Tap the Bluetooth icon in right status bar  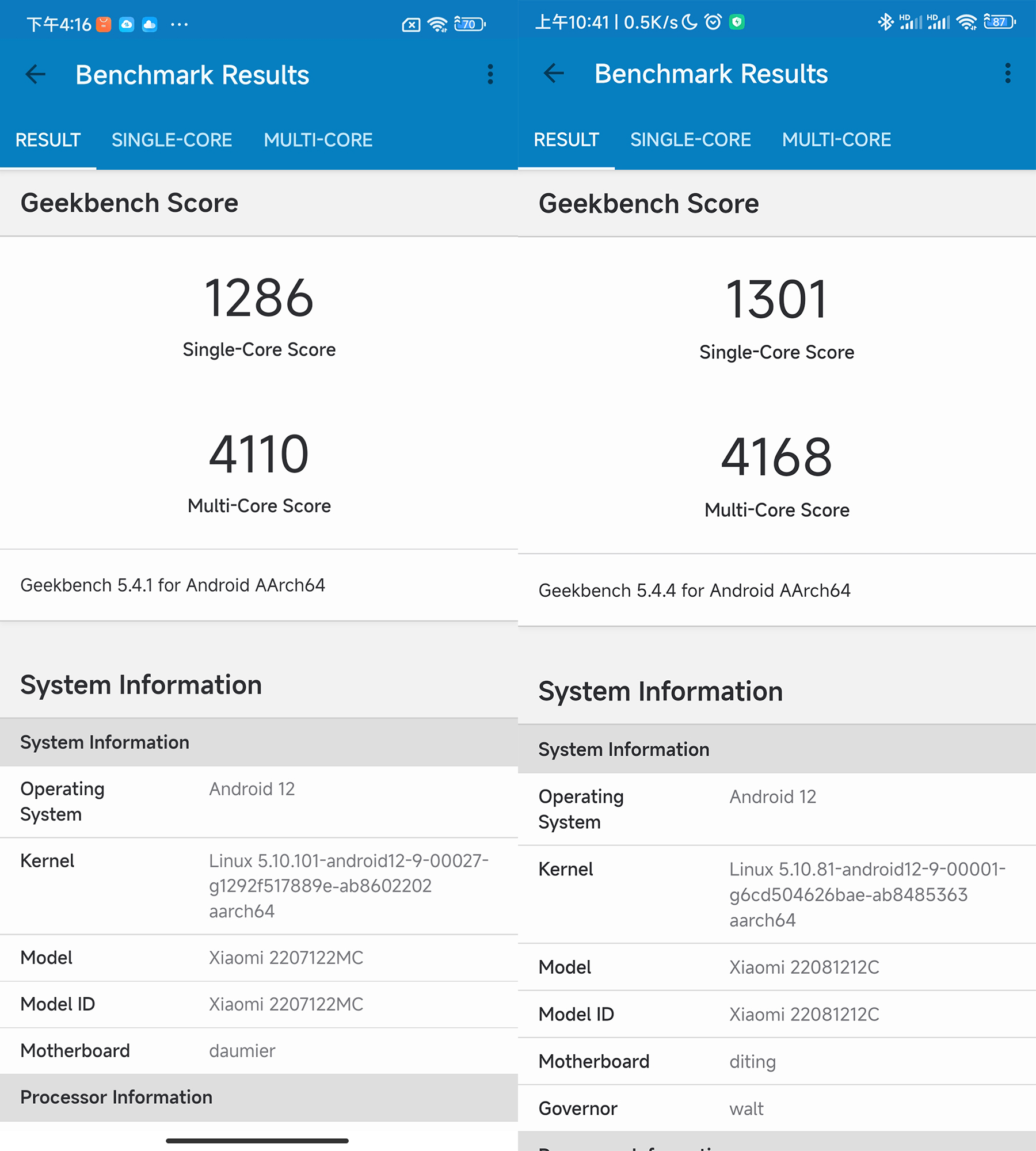(885, 22)
